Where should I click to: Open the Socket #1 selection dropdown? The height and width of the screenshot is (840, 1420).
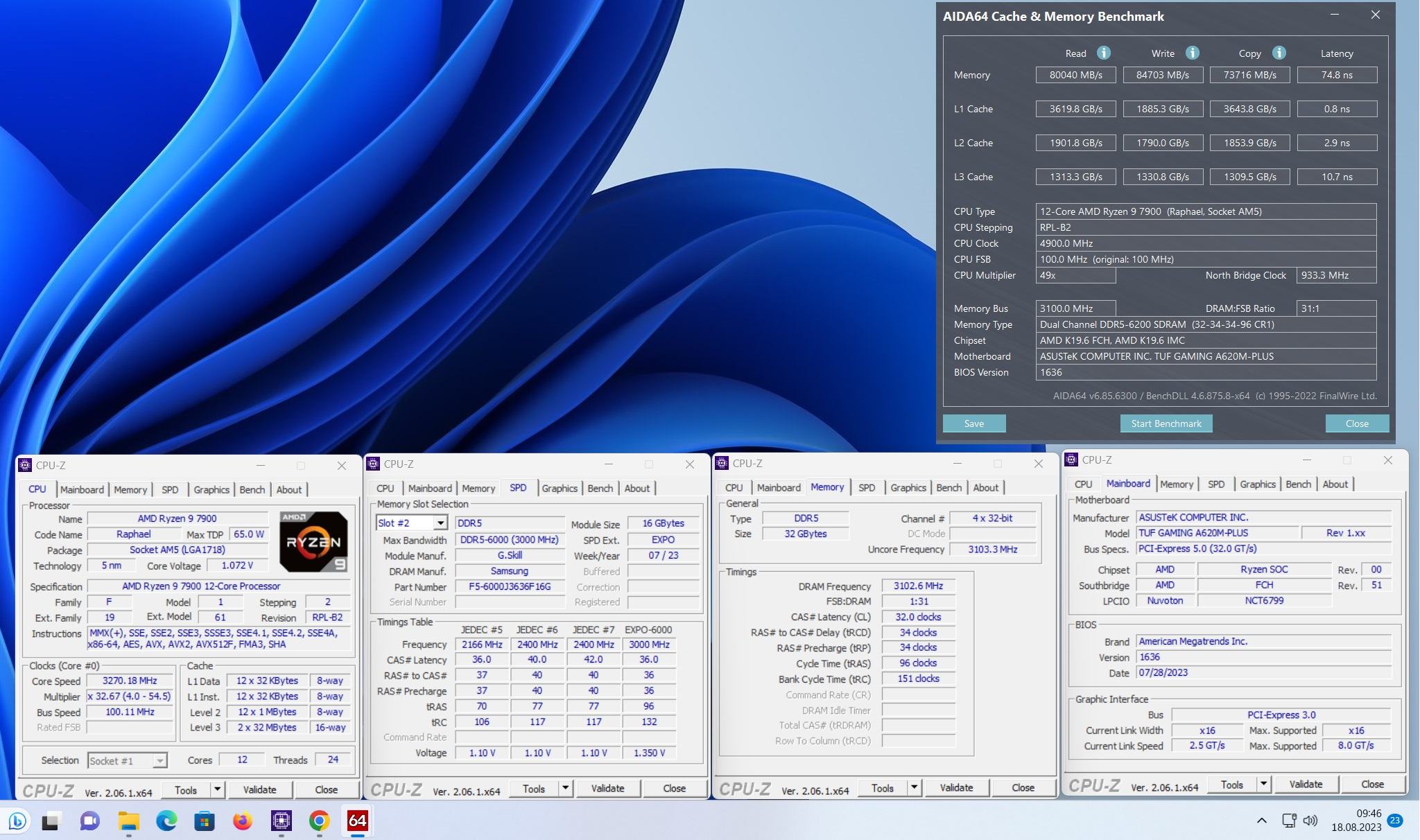click(x=159, y=761)
